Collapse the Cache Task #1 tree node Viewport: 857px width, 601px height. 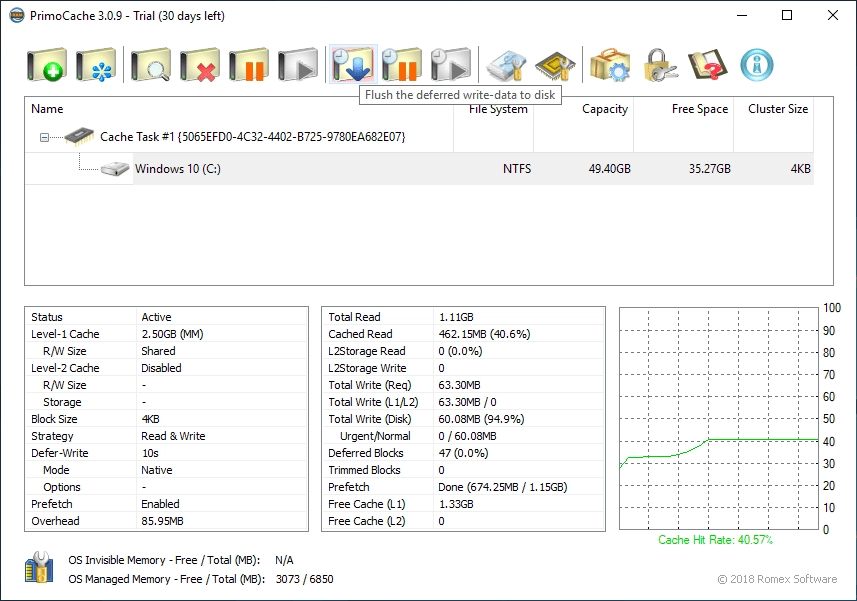[x=44, y=137]
